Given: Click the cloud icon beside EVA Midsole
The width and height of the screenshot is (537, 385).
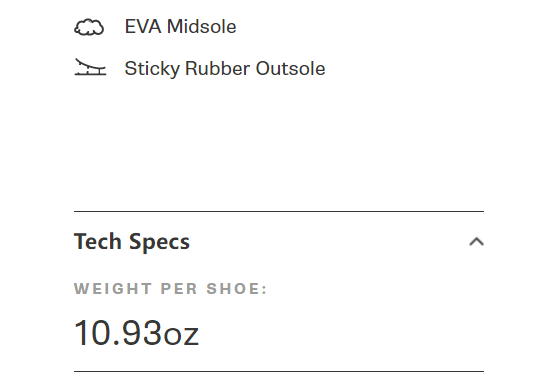Looking at the screenshot, I should [x=89, y=27].
